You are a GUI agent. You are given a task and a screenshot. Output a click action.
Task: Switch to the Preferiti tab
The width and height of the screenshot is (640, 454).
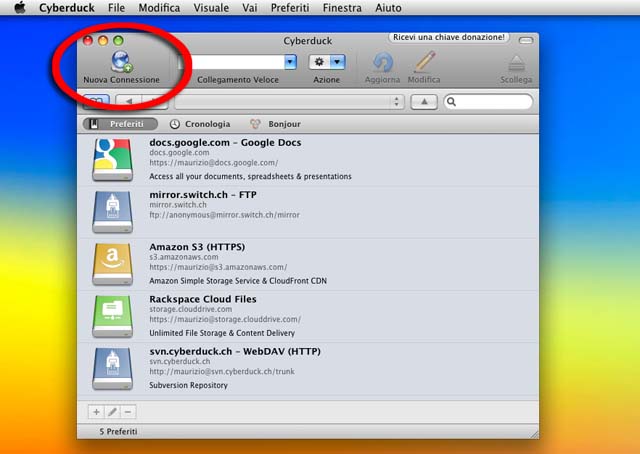point(120,124)
